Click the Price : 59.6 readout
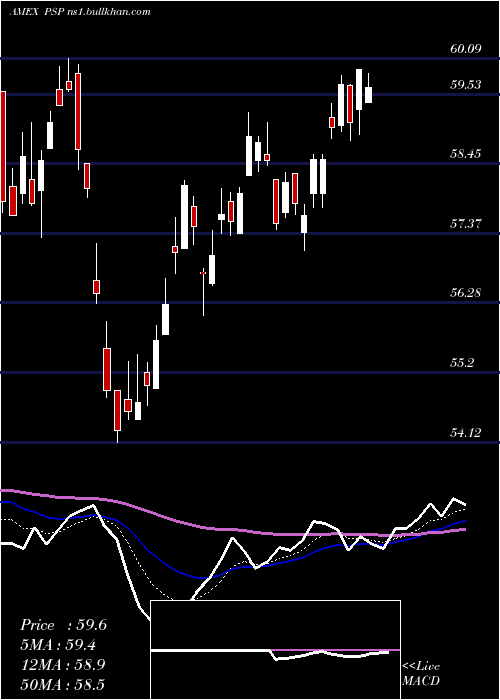Viewport: 500px width, 700px height. [63, 625]
